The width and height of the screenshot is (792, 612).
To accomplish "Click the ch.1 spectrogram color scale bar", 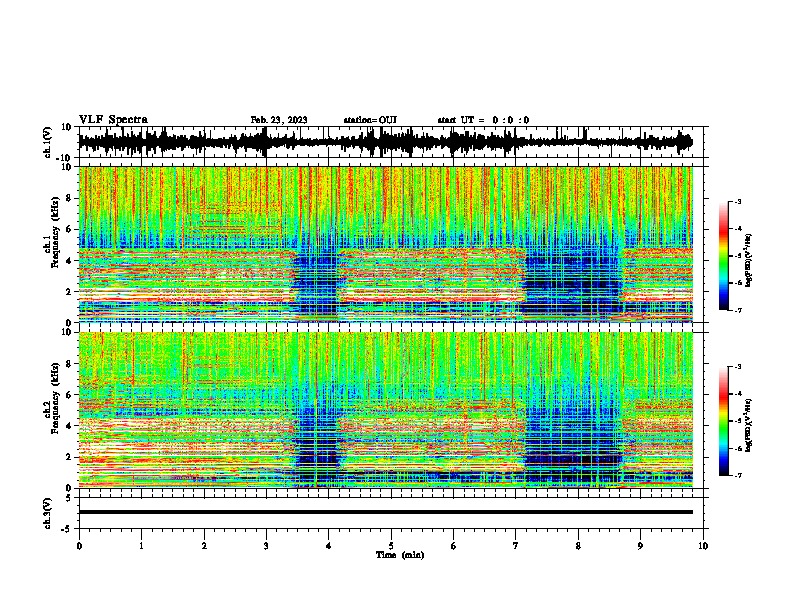I will 724,256.
